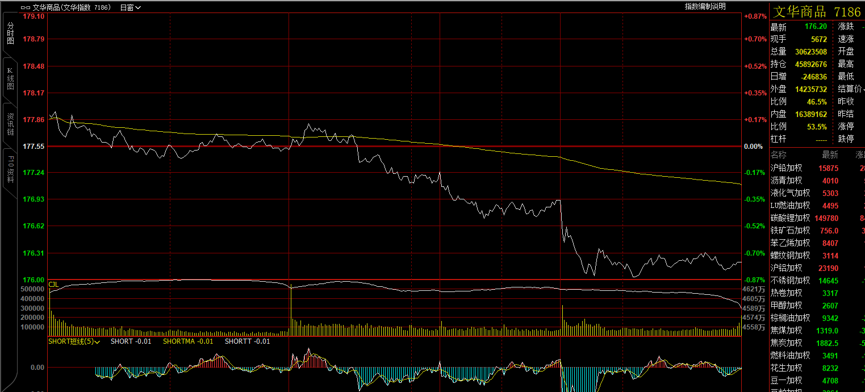The image size is (865, 392).
Task: Select the 碳酸锂加权 row
Action: tap(818, 218)
